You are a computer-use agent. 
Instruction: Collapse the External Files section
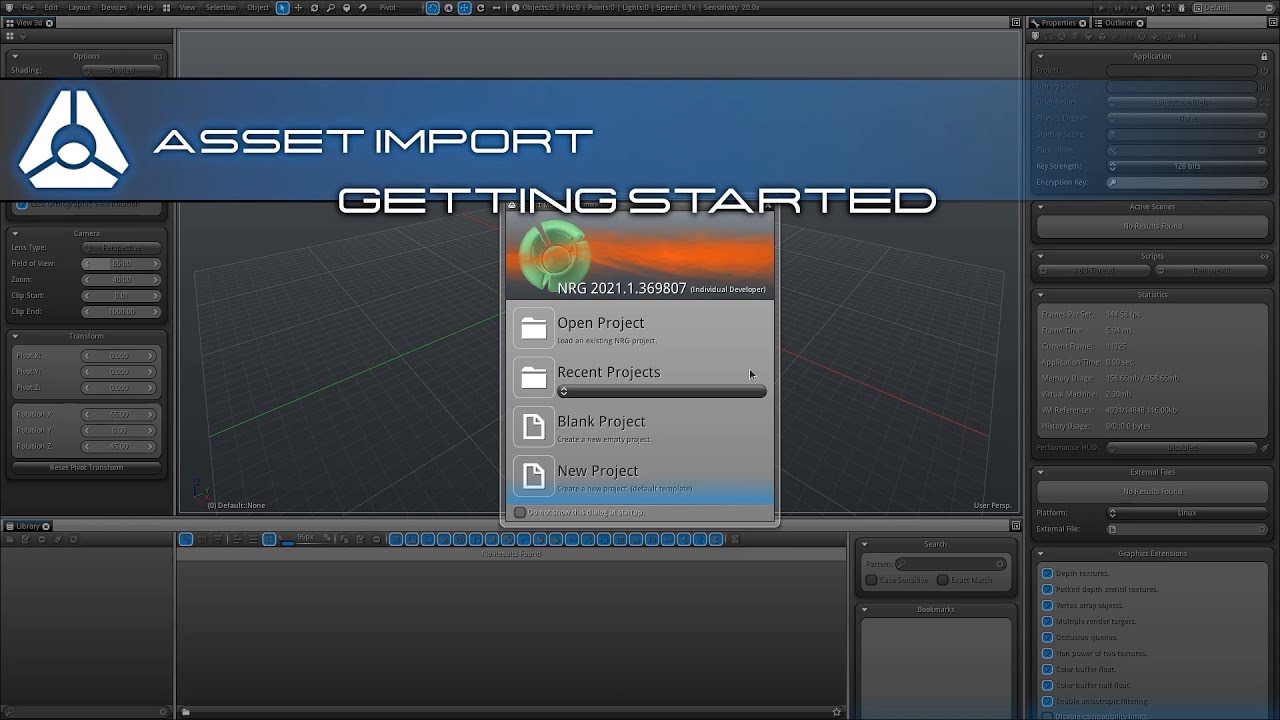pyautogui.click(x=1040, y=472)
